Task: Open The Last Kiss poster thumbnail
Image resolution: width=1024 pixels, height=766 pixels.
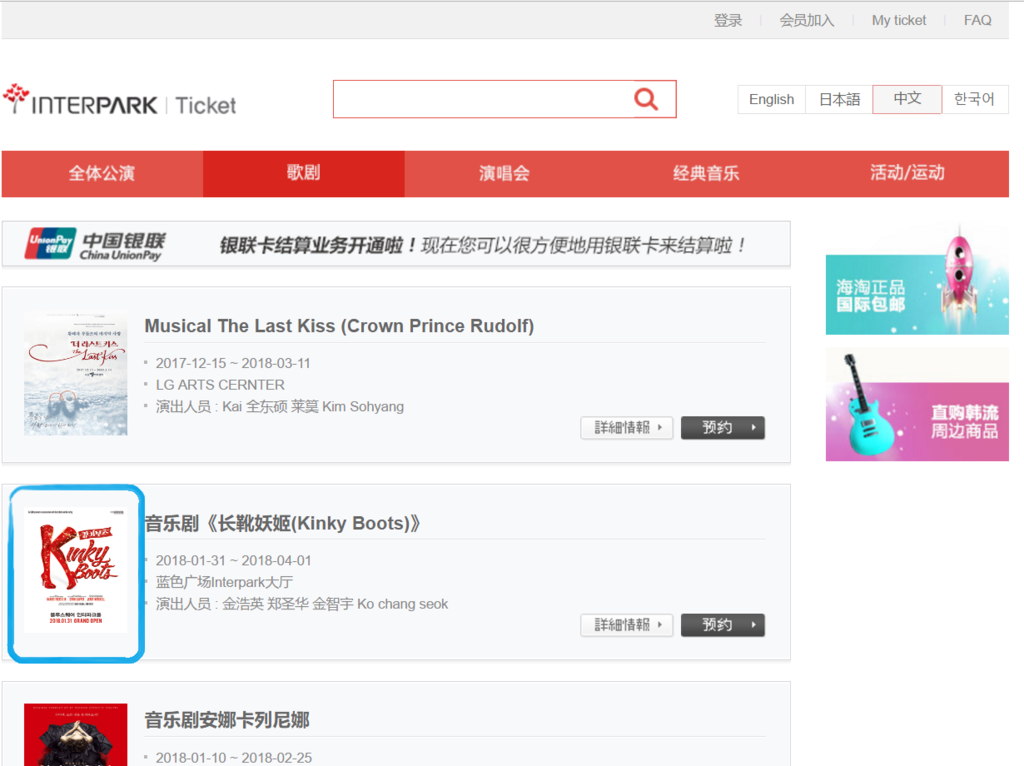Action: point(76,374)
